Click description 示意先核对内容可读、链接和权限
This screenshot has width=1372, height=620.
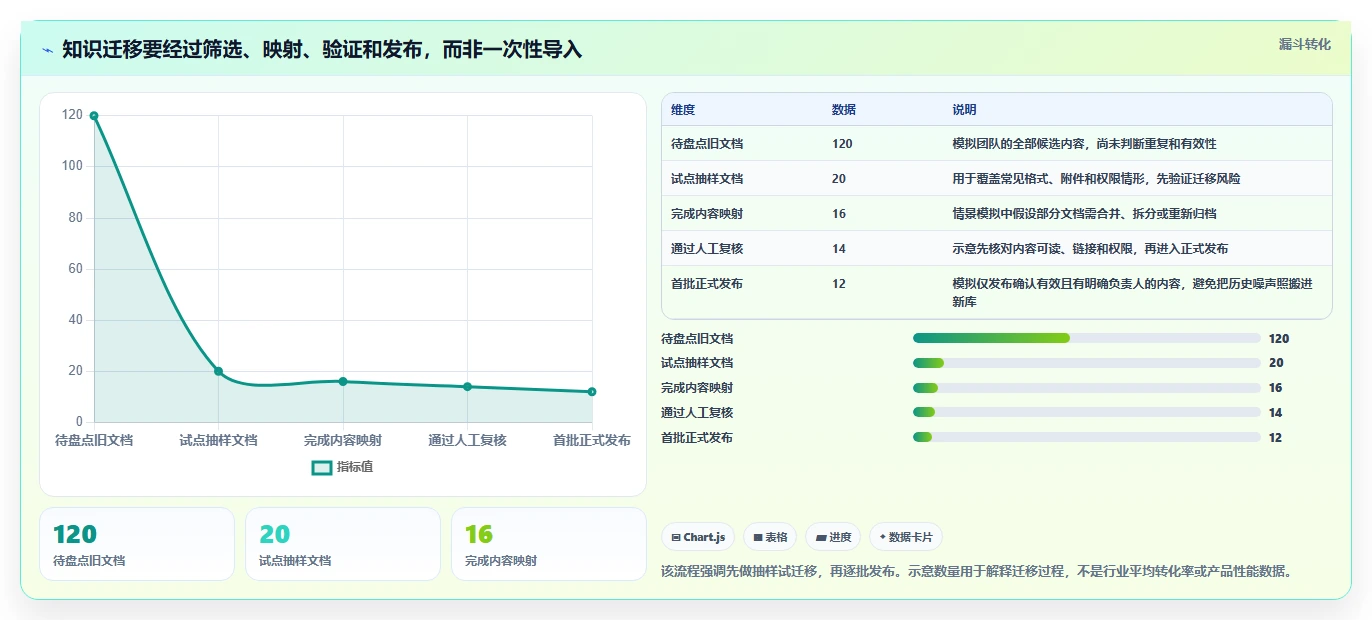pyautogui.click(x=1090, y=249)
